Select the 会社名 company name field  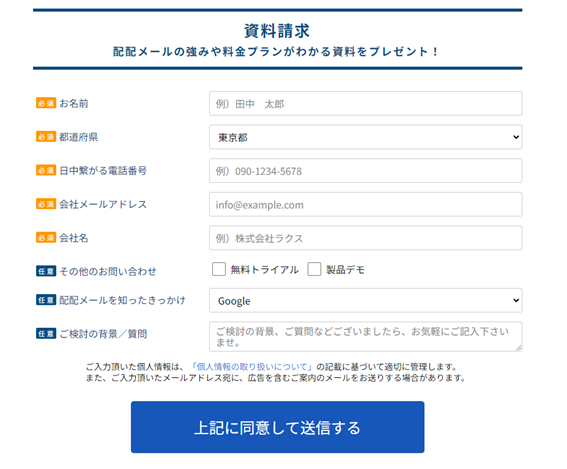point(365,238)
